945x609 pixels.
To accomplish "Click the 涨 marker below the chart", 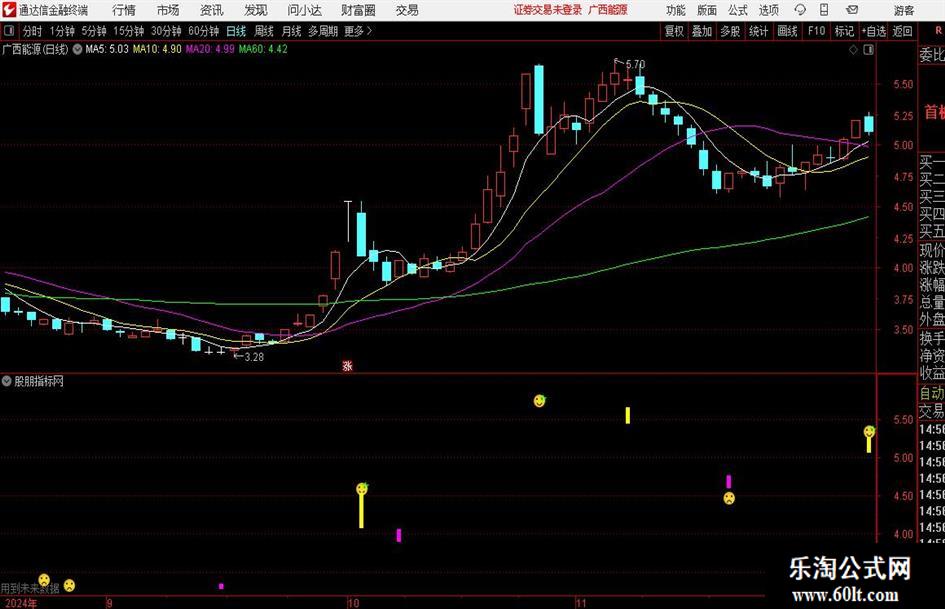I will 347,365.
